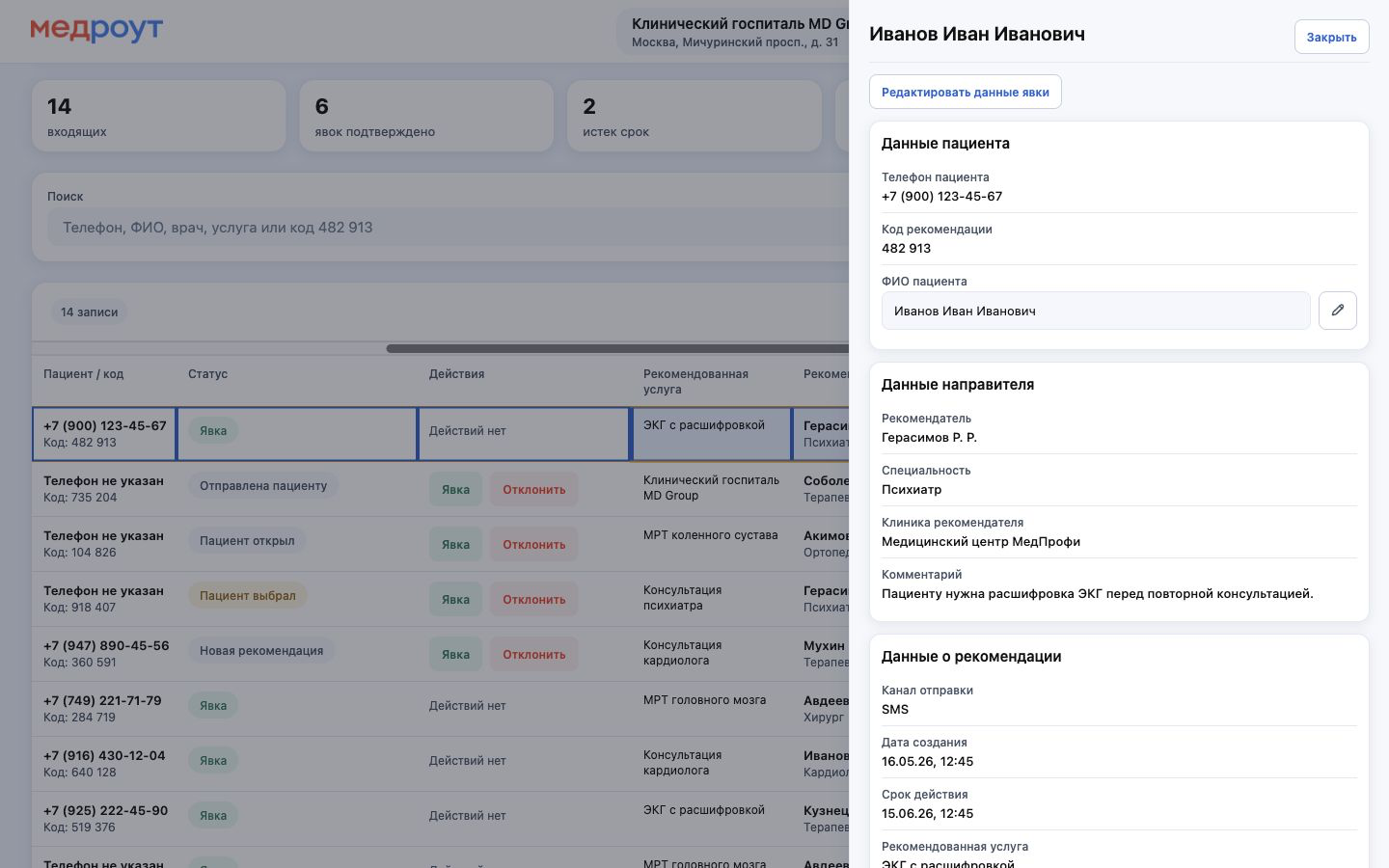Select row with code 640 128
Viewport: 1389px width, 868px height.
441,764
